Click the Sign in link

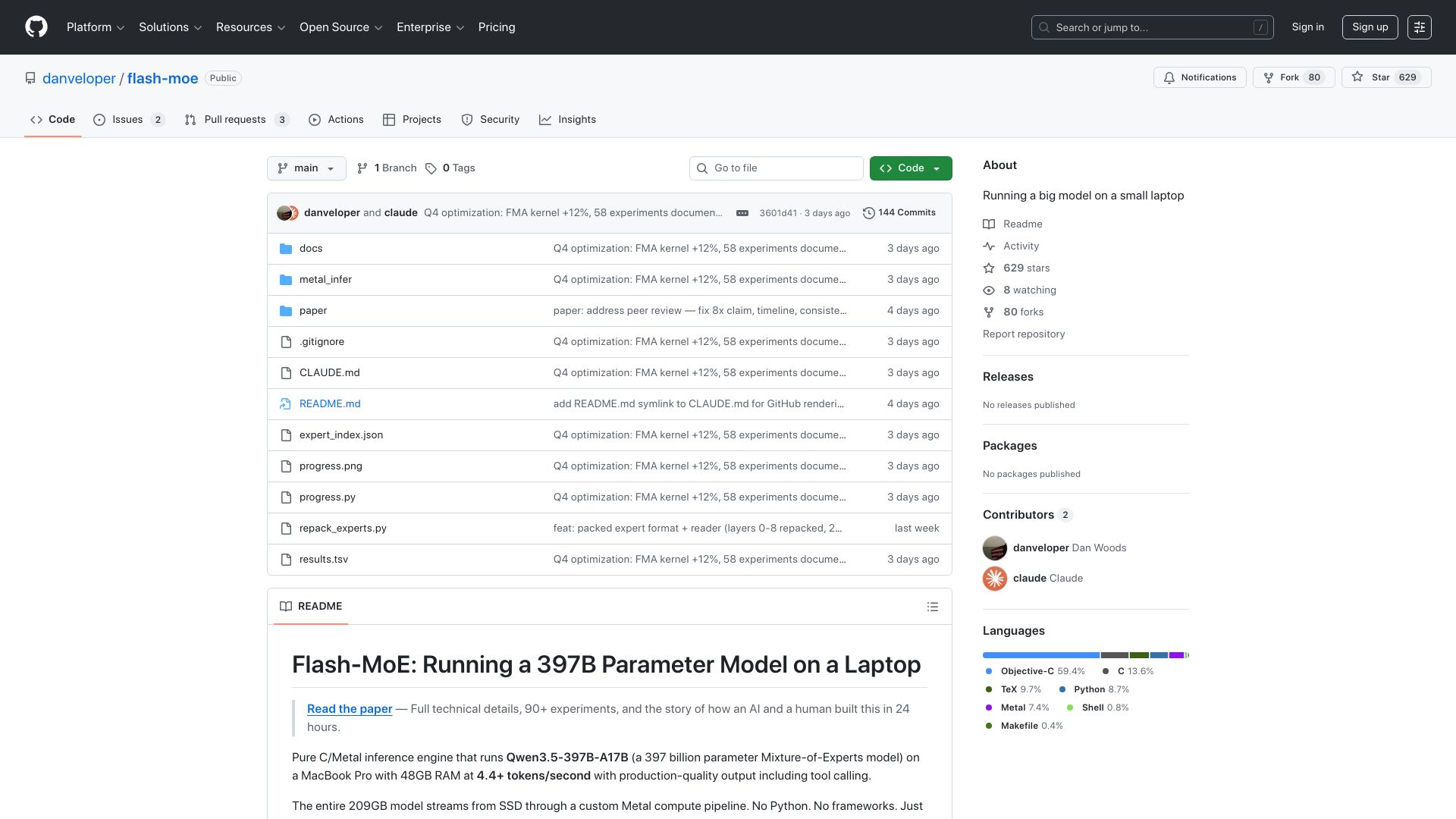[1308, 27]
